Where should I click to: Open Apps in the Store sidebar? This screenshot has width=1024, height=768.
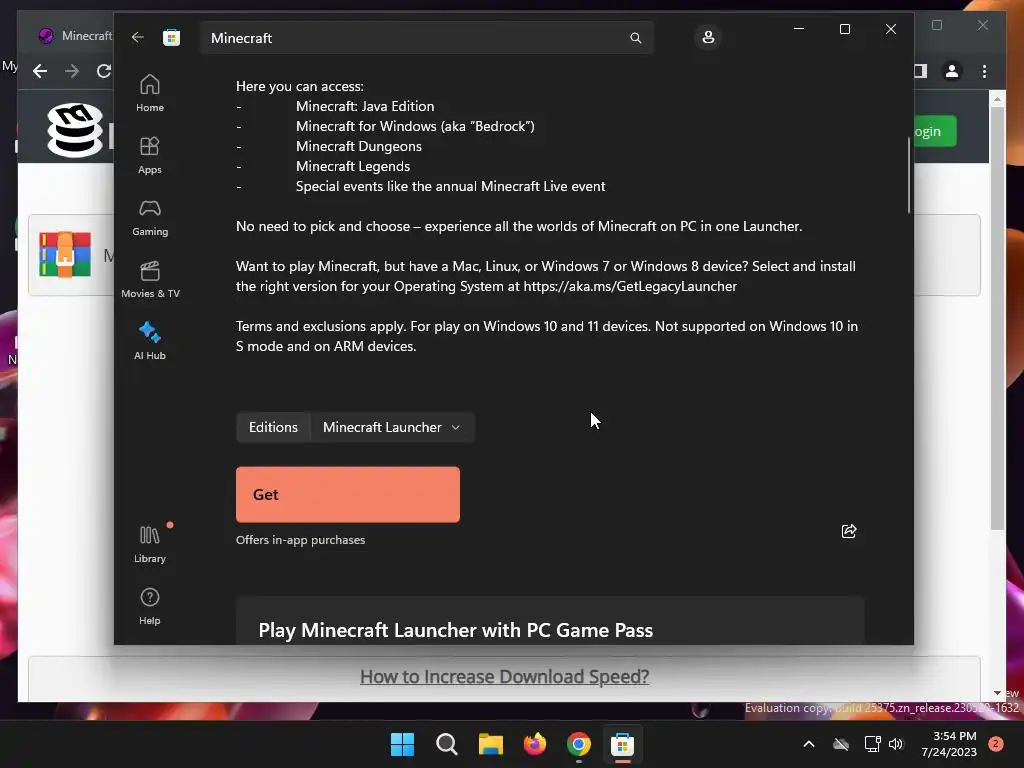pos(150,155)
